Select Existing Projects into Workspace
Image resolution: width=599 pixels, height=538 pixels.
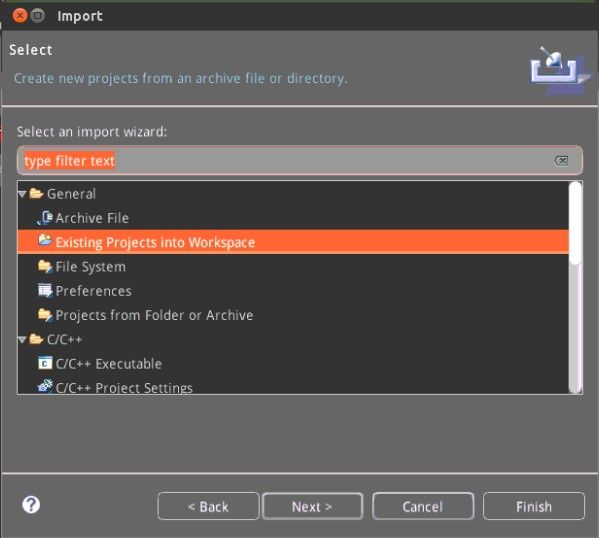click(293, 242)
